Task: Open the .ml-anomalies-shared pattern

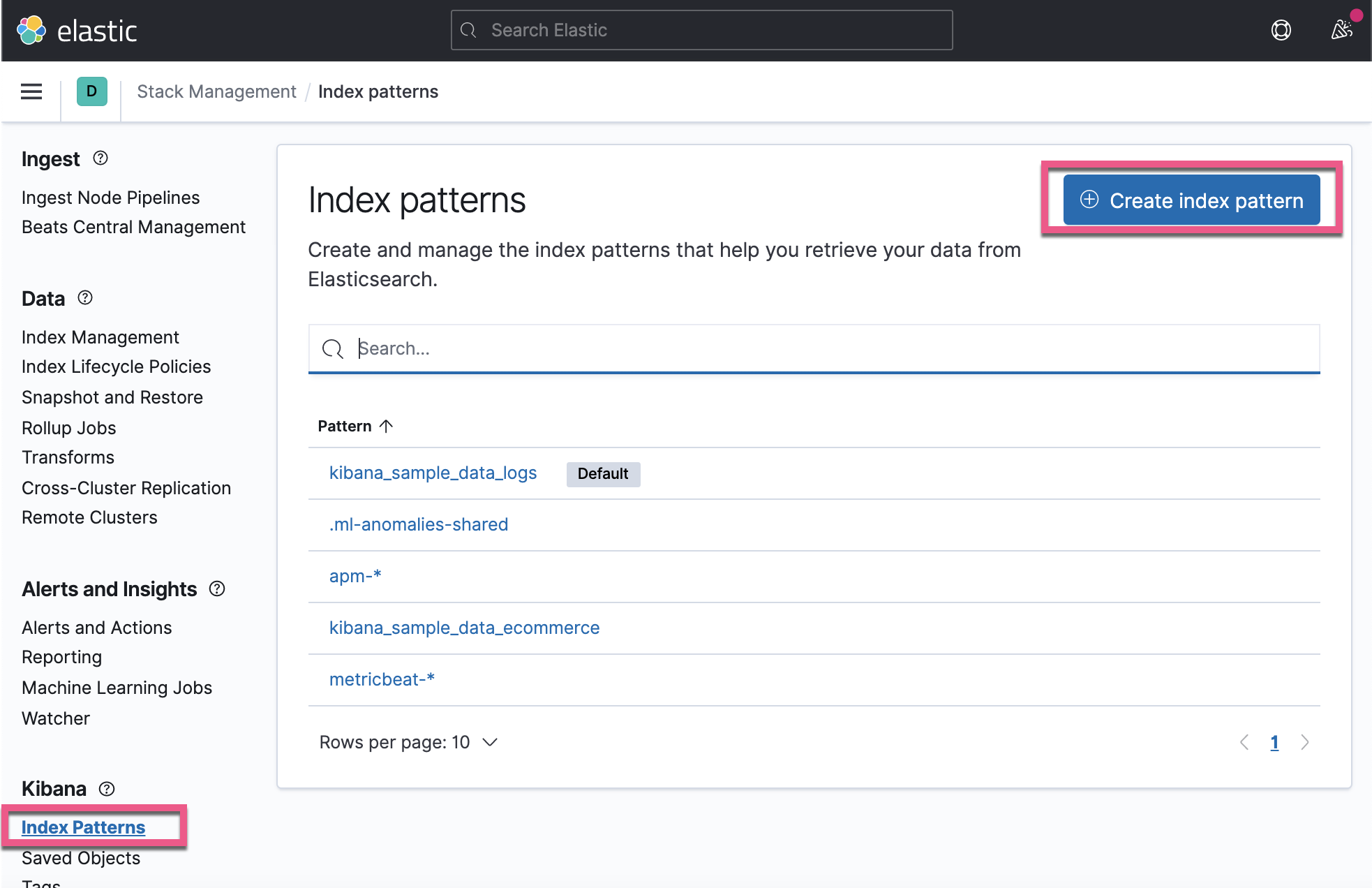Action: [418, 524]
